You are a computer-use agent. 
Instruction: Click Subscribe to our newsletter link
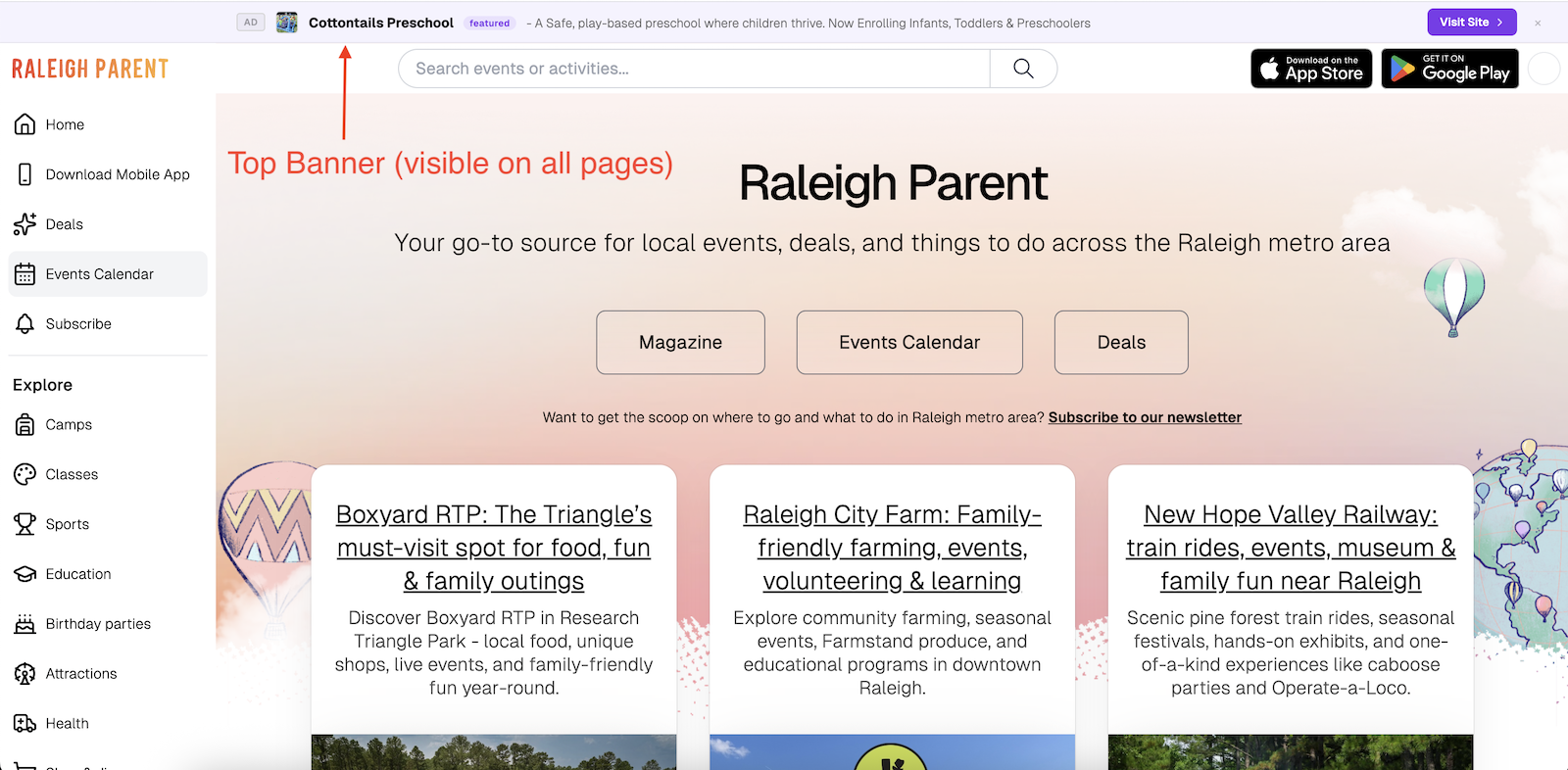[1145, 417]
